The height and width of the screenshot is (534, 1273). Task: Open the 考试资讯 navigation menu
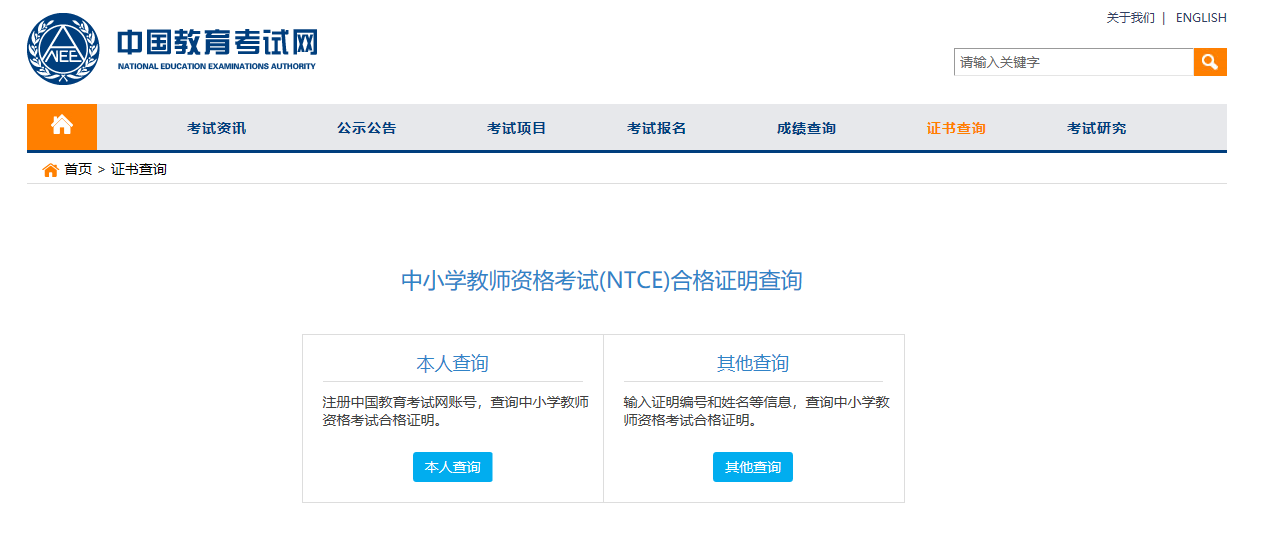(x=216, y=128)
